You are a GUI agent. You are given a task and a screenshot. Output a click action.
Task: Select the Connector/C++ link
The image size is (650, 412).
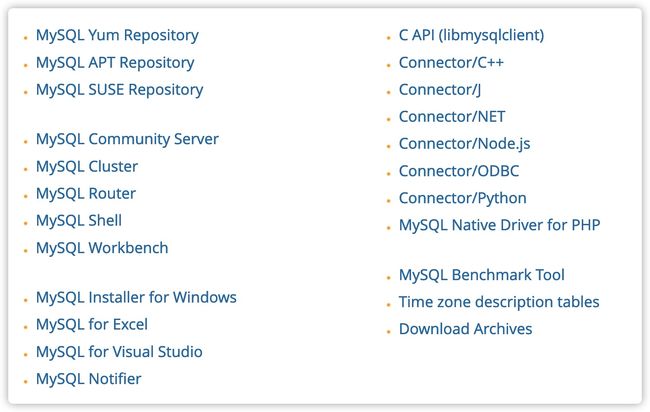[451, 63]
